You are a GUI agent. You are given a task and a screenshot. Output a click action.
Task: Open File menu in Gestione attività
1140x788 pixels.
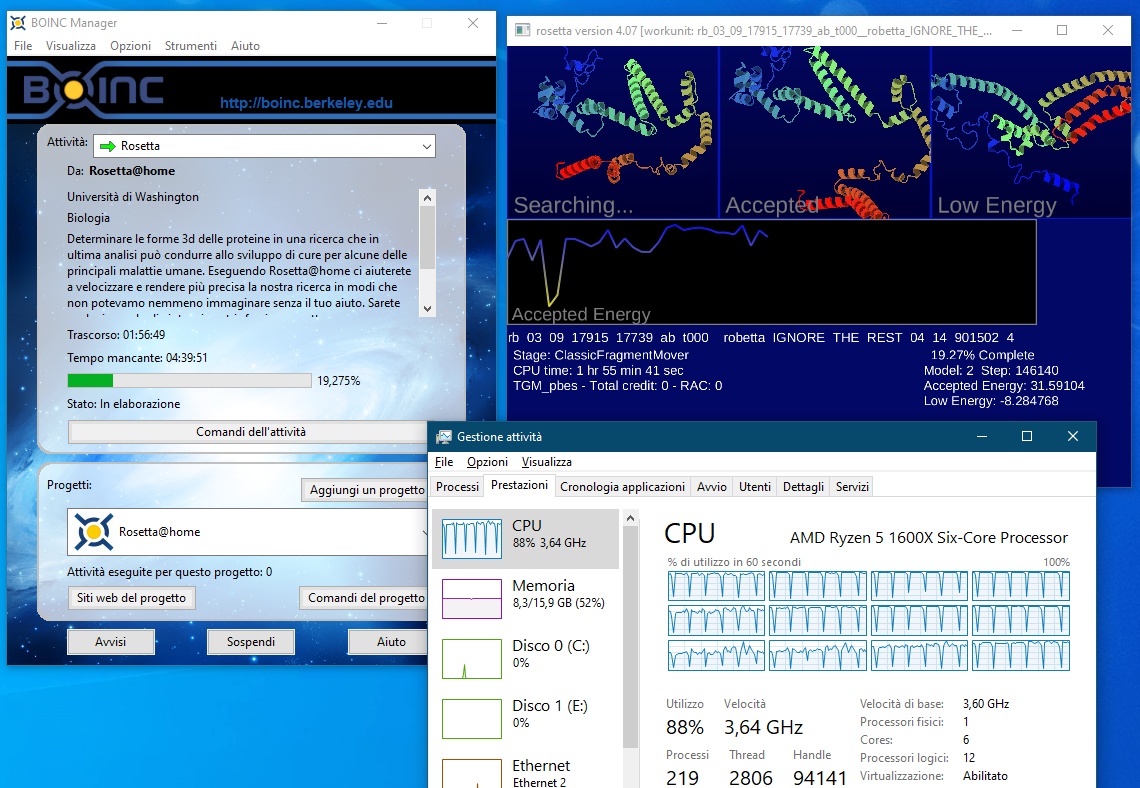tap(443, 462)
